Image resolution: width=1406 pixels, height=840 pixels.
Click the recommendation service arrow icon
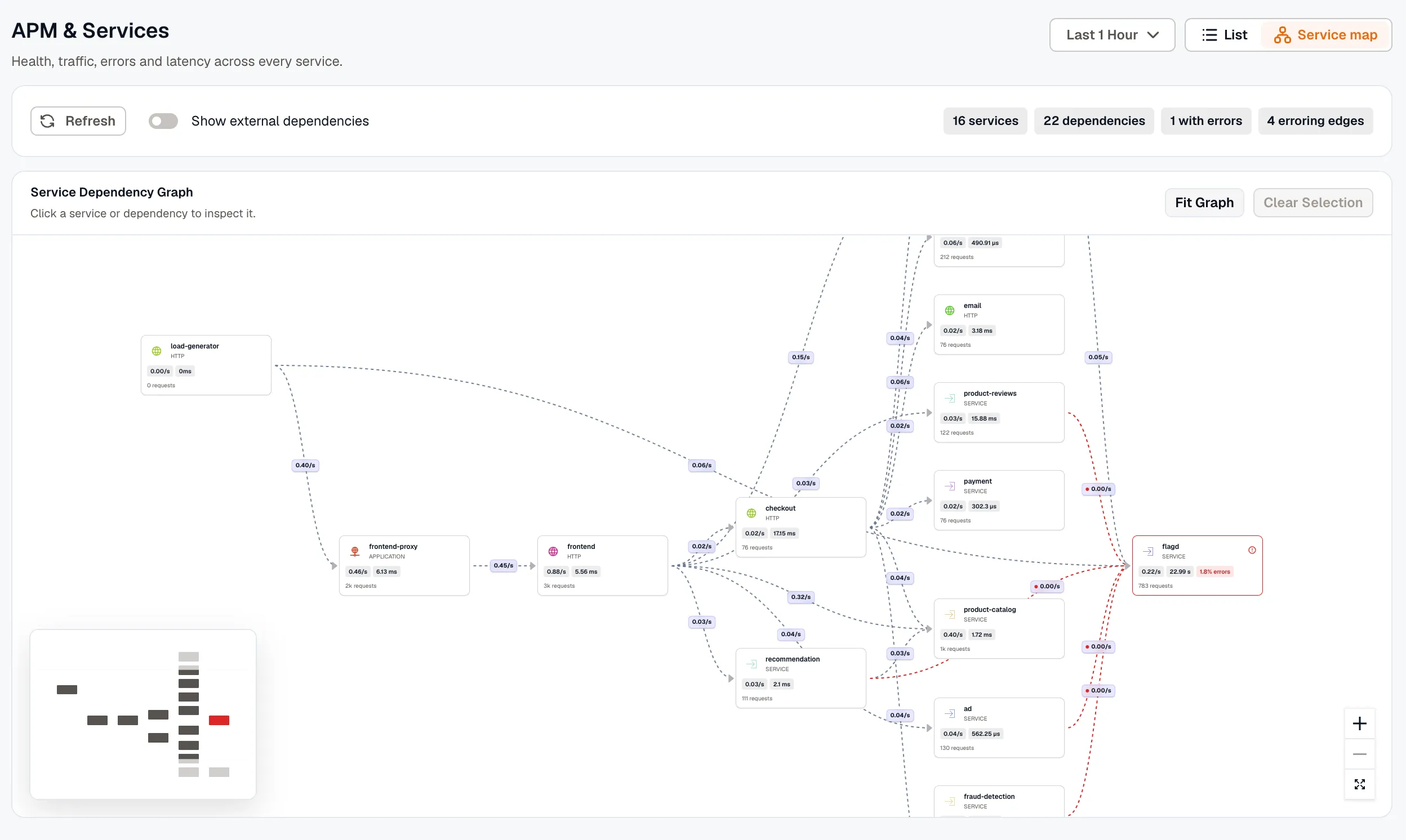751,663
